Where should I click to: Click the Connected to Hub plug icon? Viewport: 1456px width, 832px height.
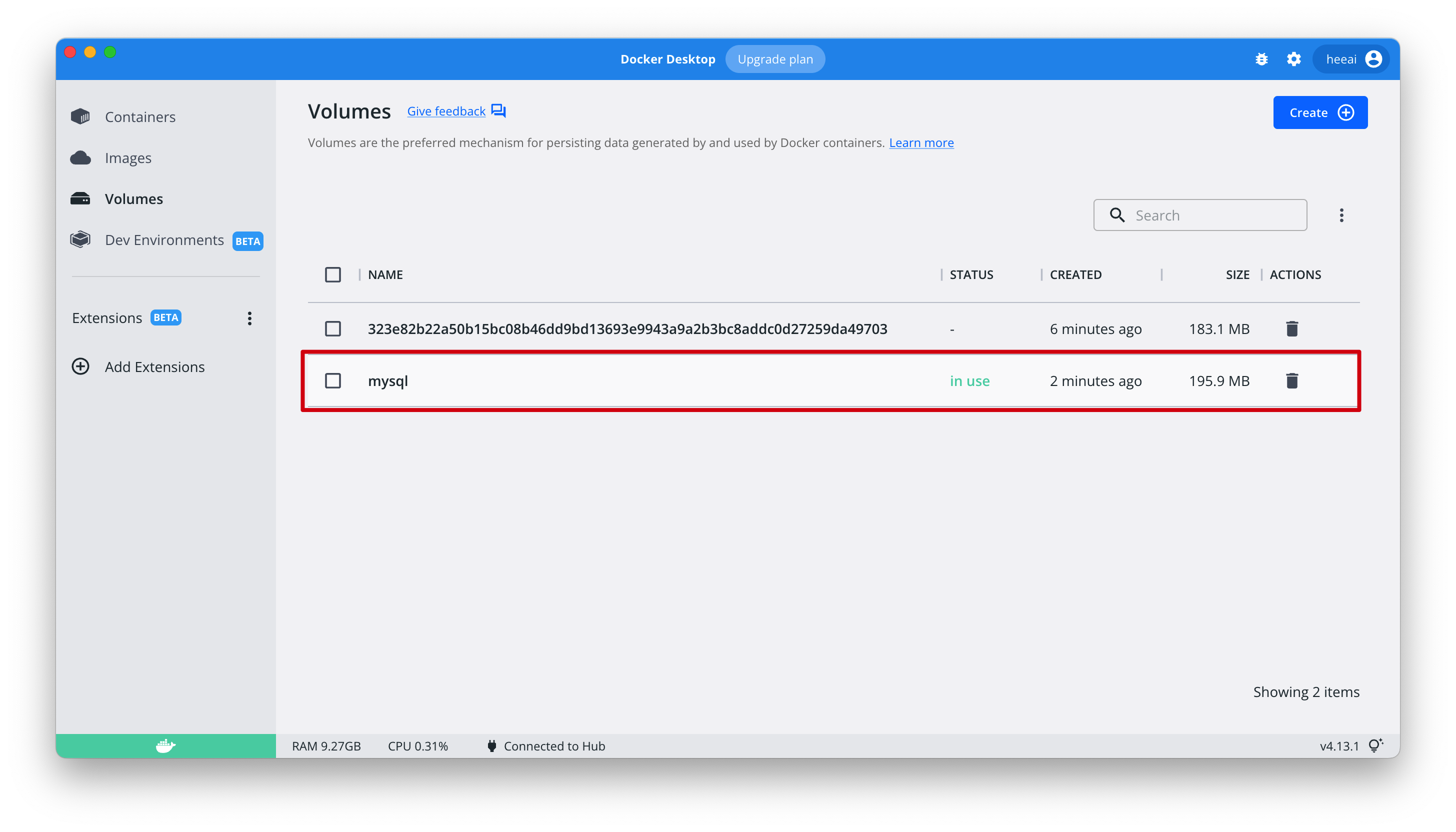tap(491, 745)
